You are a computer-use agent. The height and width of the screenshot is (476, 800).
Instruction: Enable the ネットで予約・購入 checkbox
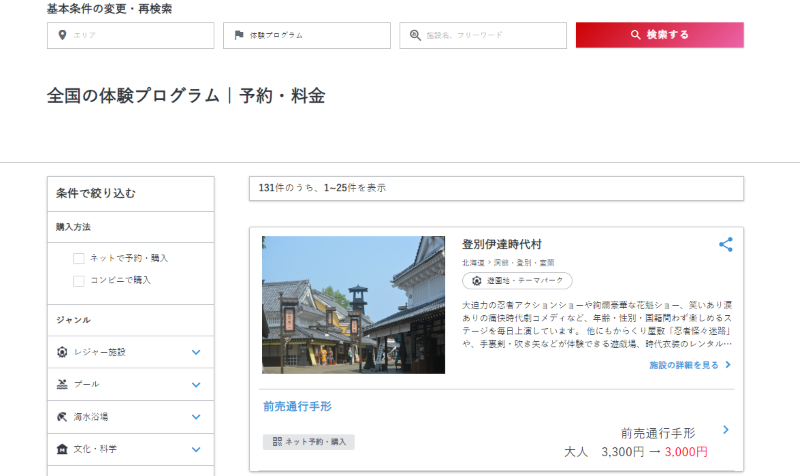tap(79, 258)
